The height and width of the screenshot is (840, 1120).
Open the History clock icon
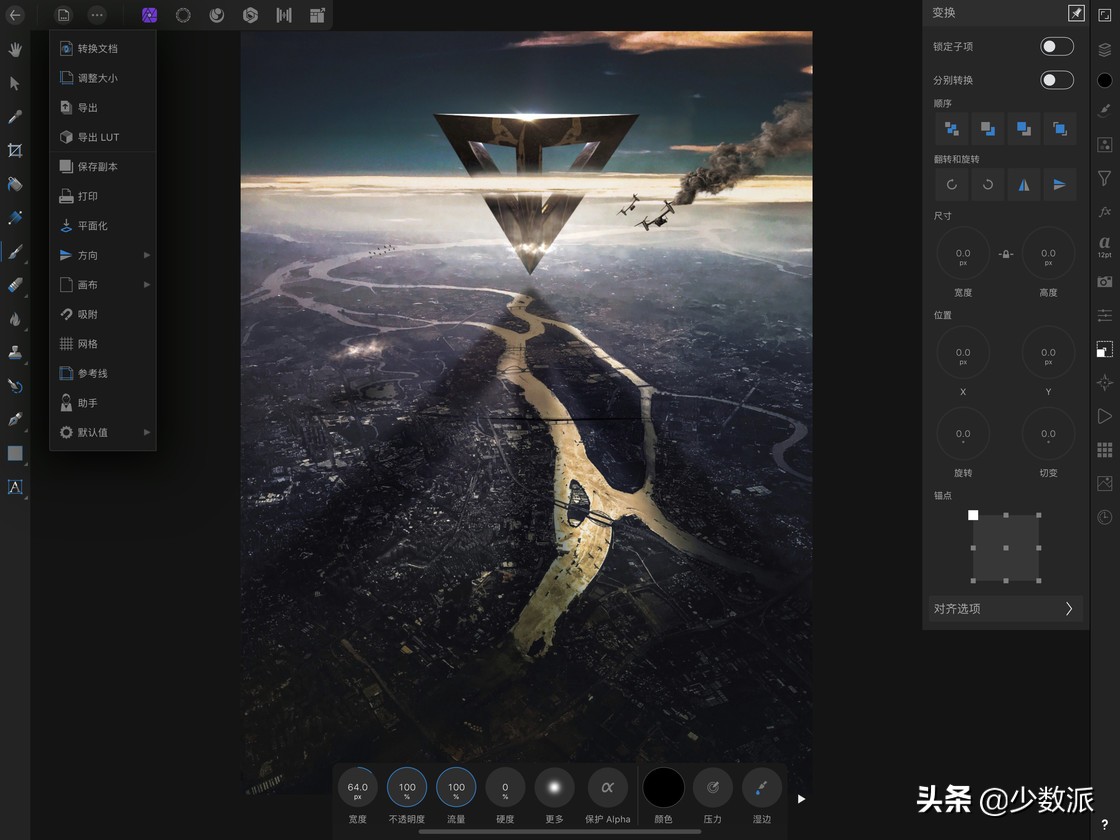tap(1104, 517)
